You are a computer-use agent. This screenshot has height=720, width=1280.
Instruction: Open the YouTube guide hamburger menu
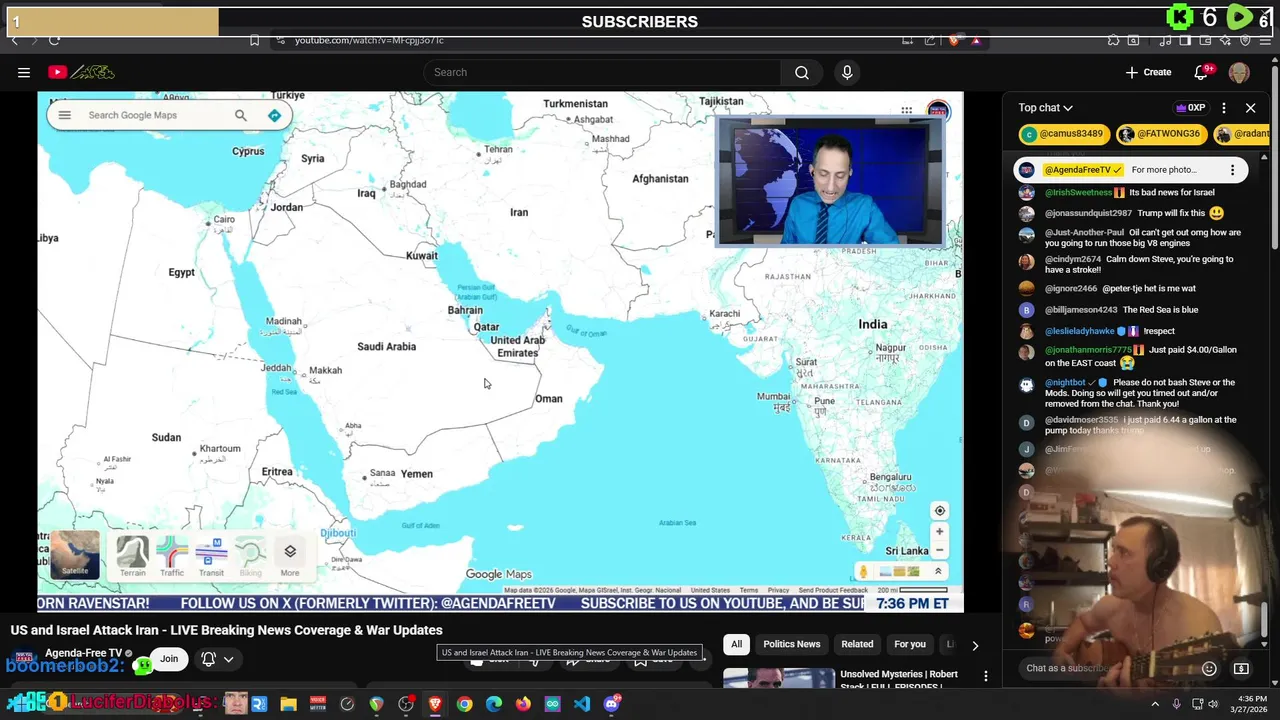(24, 72)
